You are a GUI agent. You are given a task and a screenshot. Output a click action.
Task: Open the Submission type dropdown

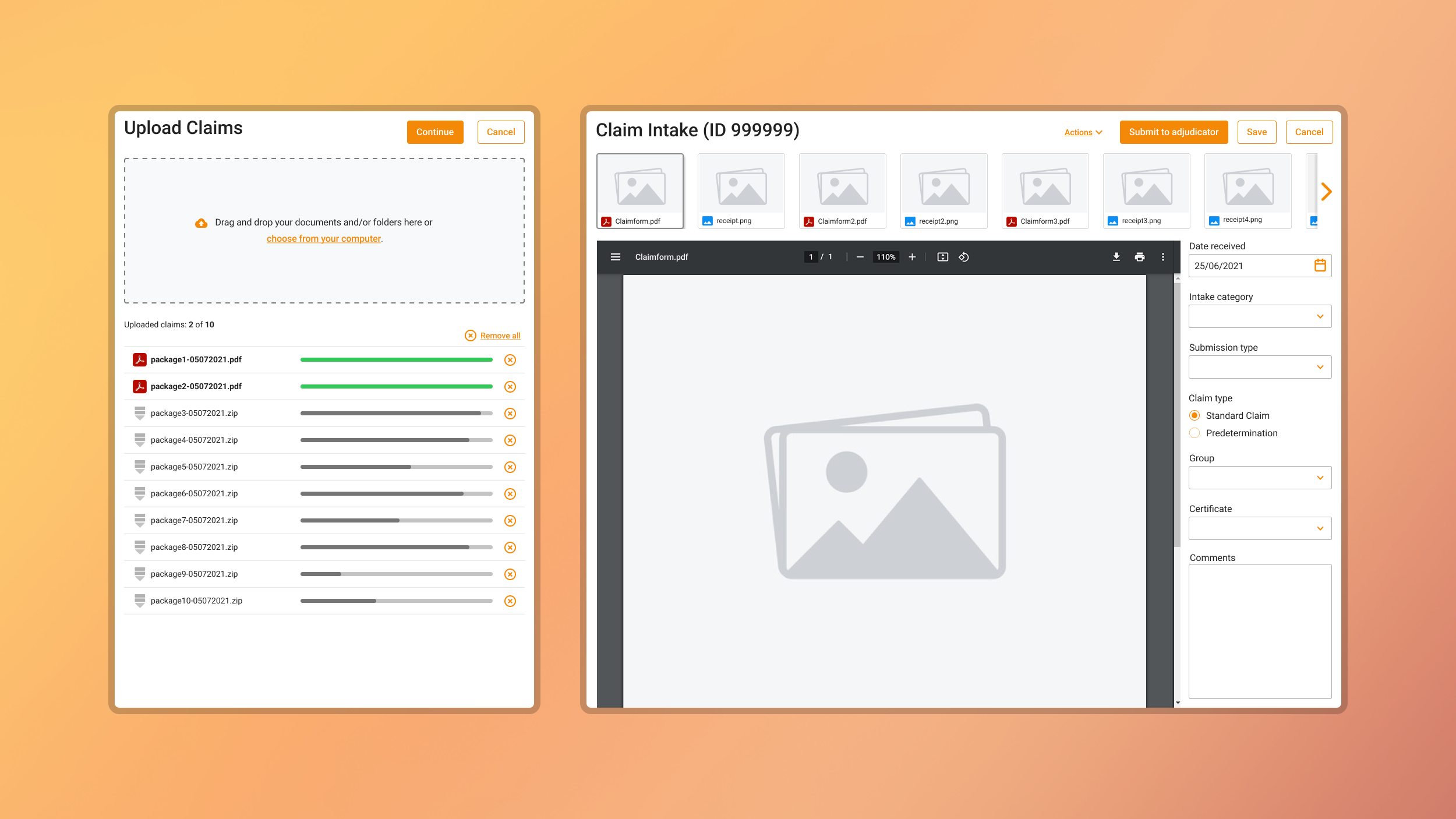1260,367
